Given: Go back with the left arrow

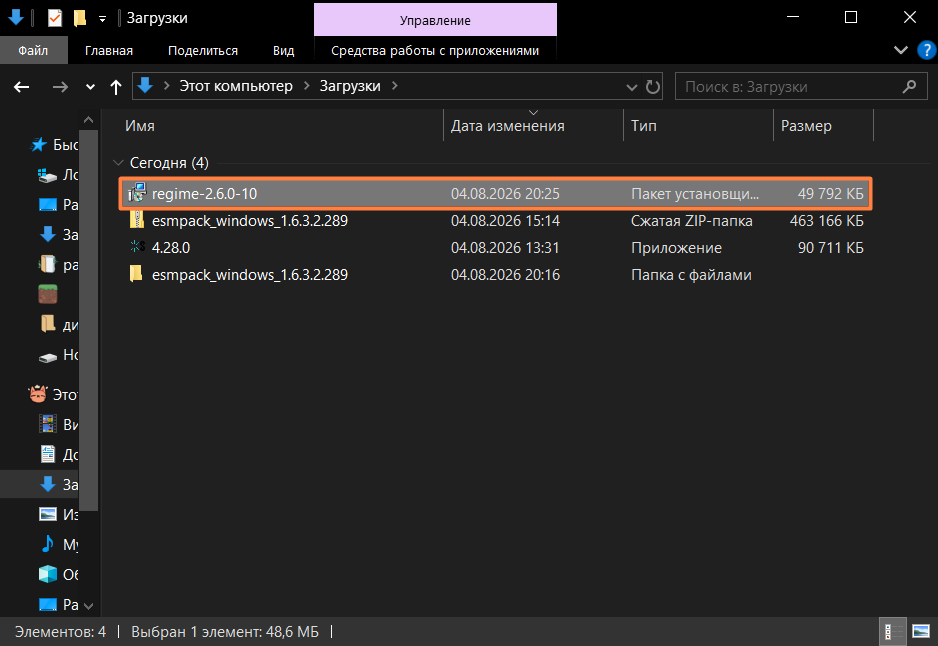Looking at the screenshot, I should tap(22, 87).
